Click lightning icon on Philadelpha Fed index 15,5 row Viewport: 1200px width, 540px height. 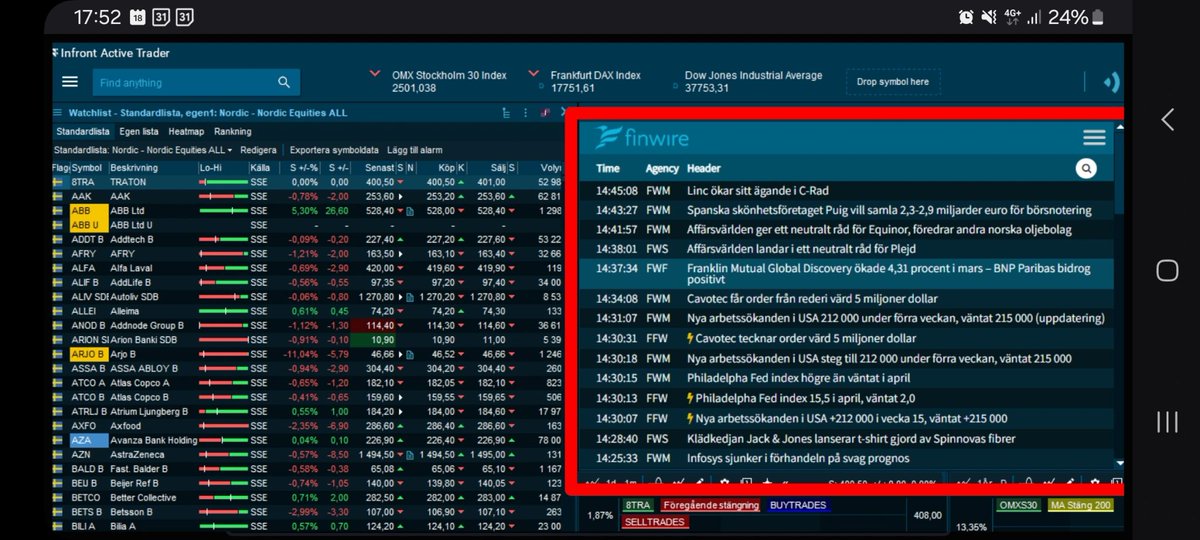click(x=692, y=398)
